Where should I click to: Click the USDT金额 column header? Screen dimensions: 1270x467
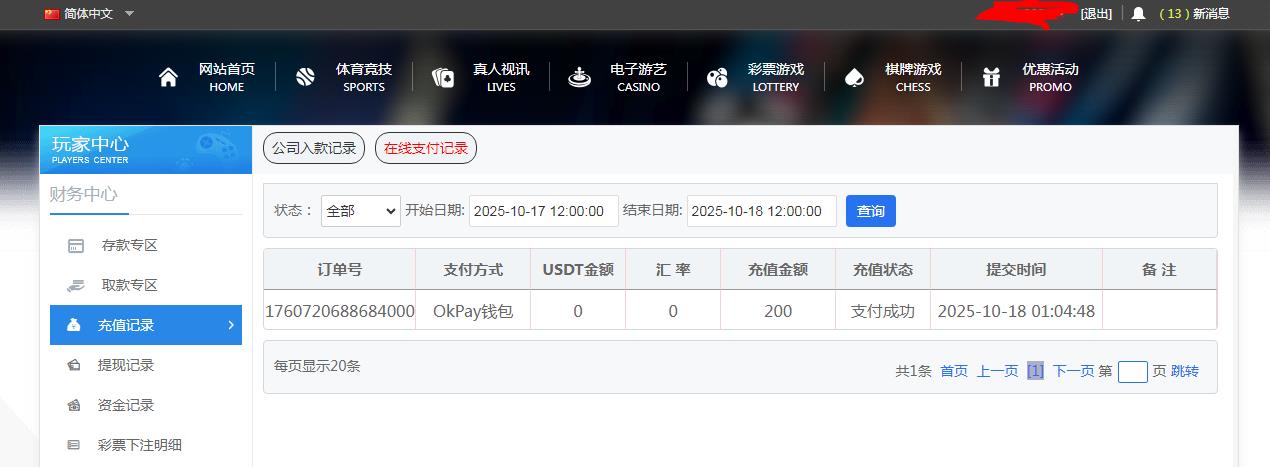click(578, 270)
